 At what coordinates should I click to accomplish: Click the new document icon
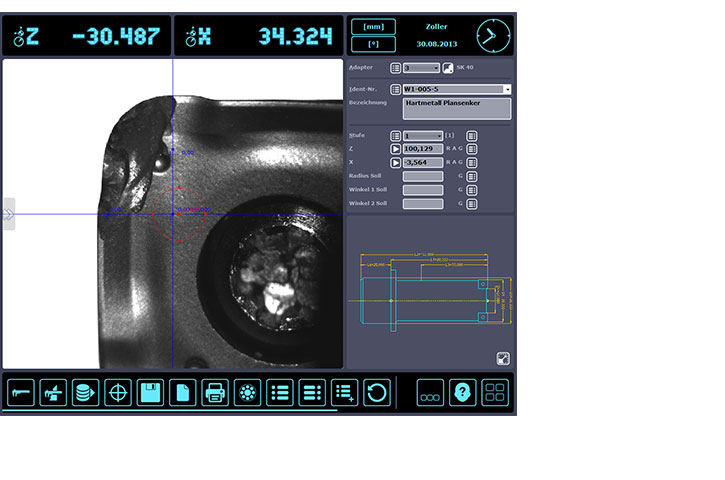(182, 392)
